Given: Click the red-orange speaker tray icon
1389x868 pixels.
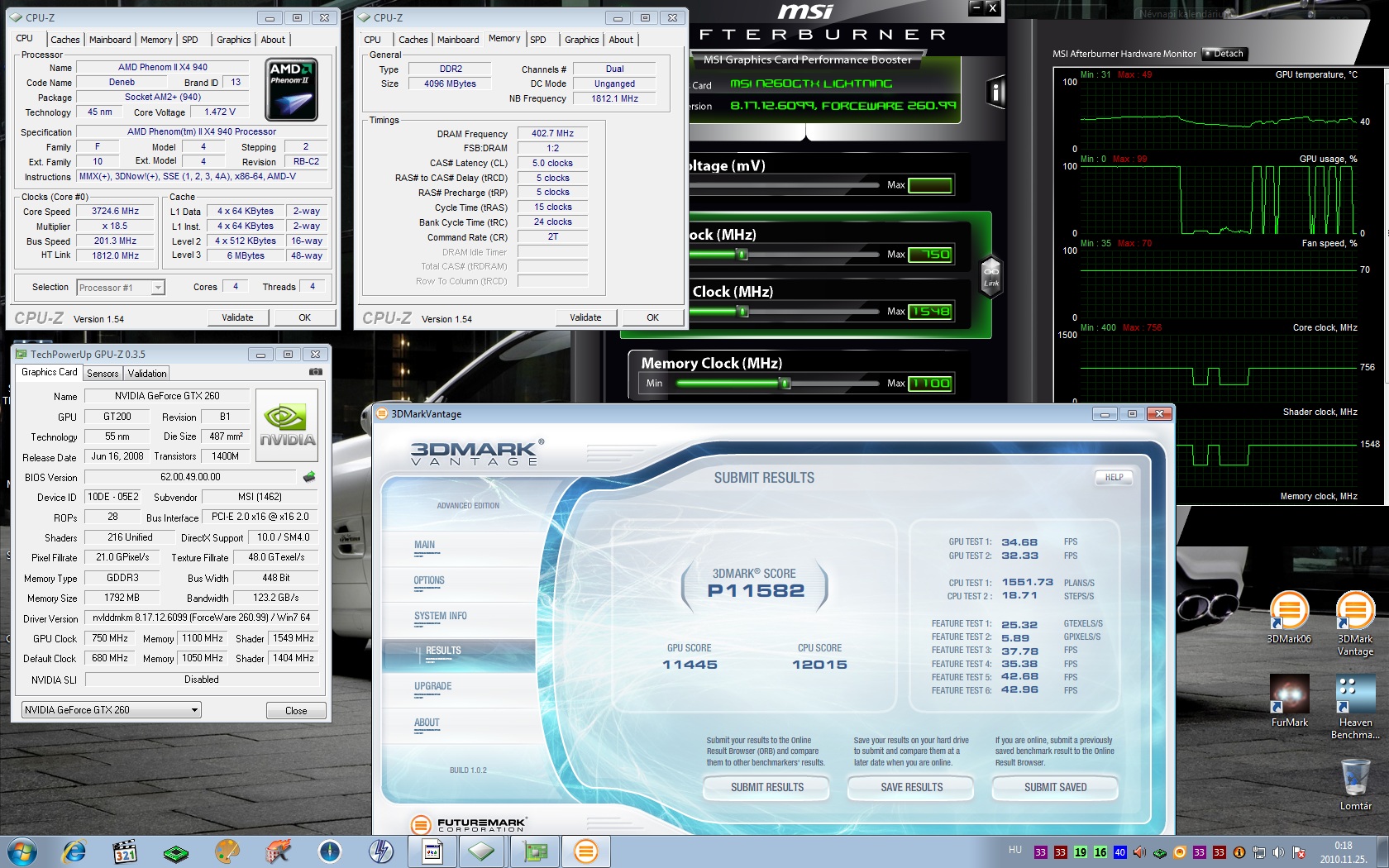Looking at the screenshot, I should (1139, 852).
